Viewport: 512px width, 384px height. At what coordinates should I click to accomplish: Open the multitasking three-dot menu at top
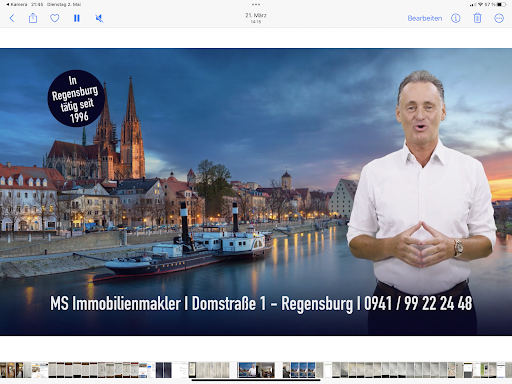pos(256,4)
